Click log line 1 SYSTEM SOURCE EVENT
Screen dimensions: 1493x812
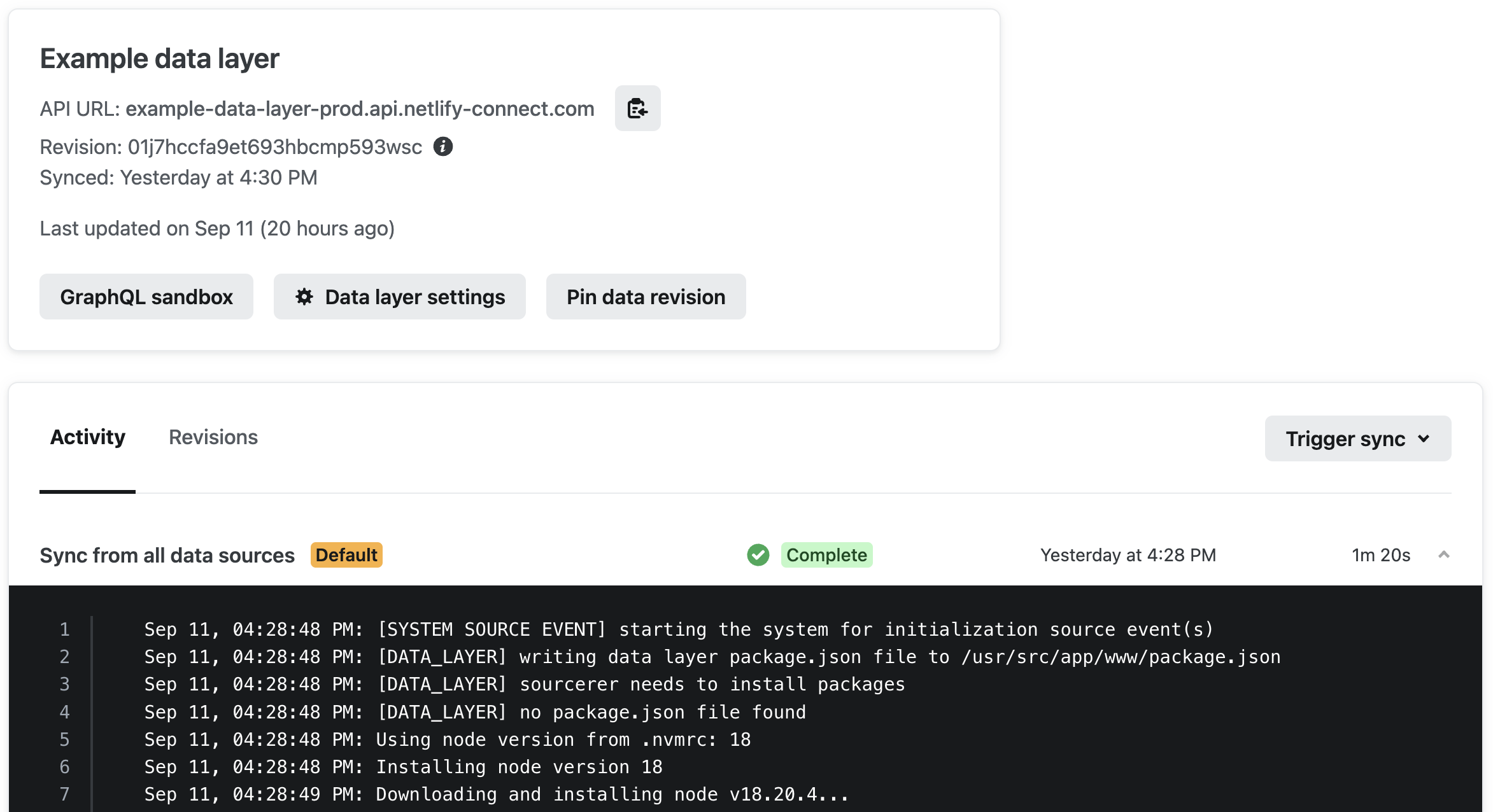[x=679, y=629]
